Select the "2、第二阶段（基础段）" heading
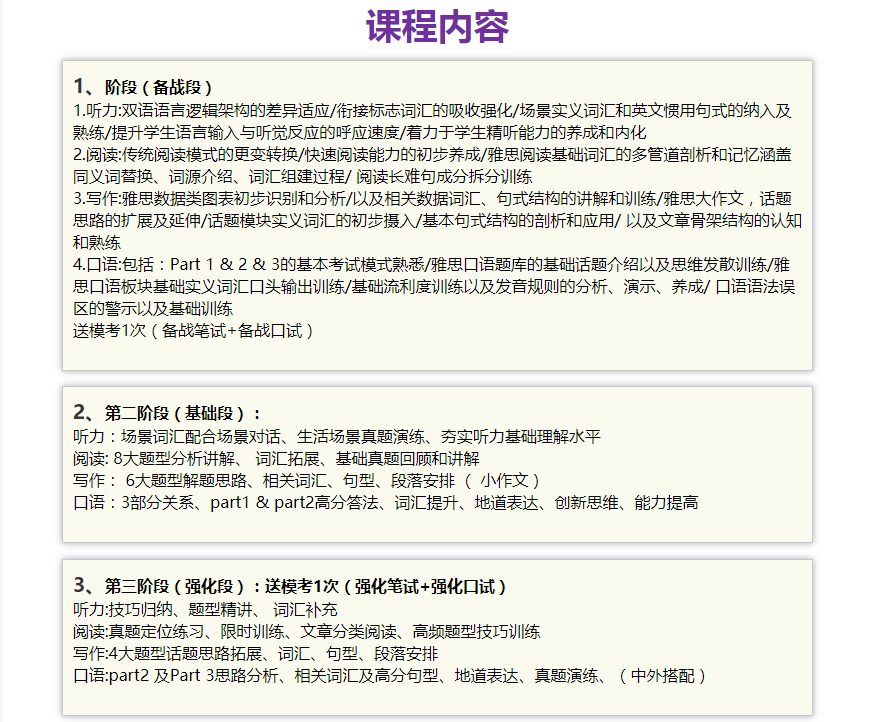 [x=166, y=413]
